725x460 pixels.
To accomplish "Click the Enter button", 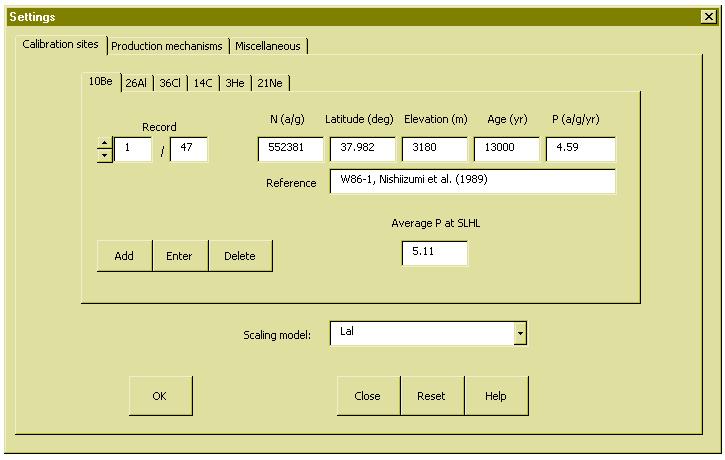I will point(180,256).
